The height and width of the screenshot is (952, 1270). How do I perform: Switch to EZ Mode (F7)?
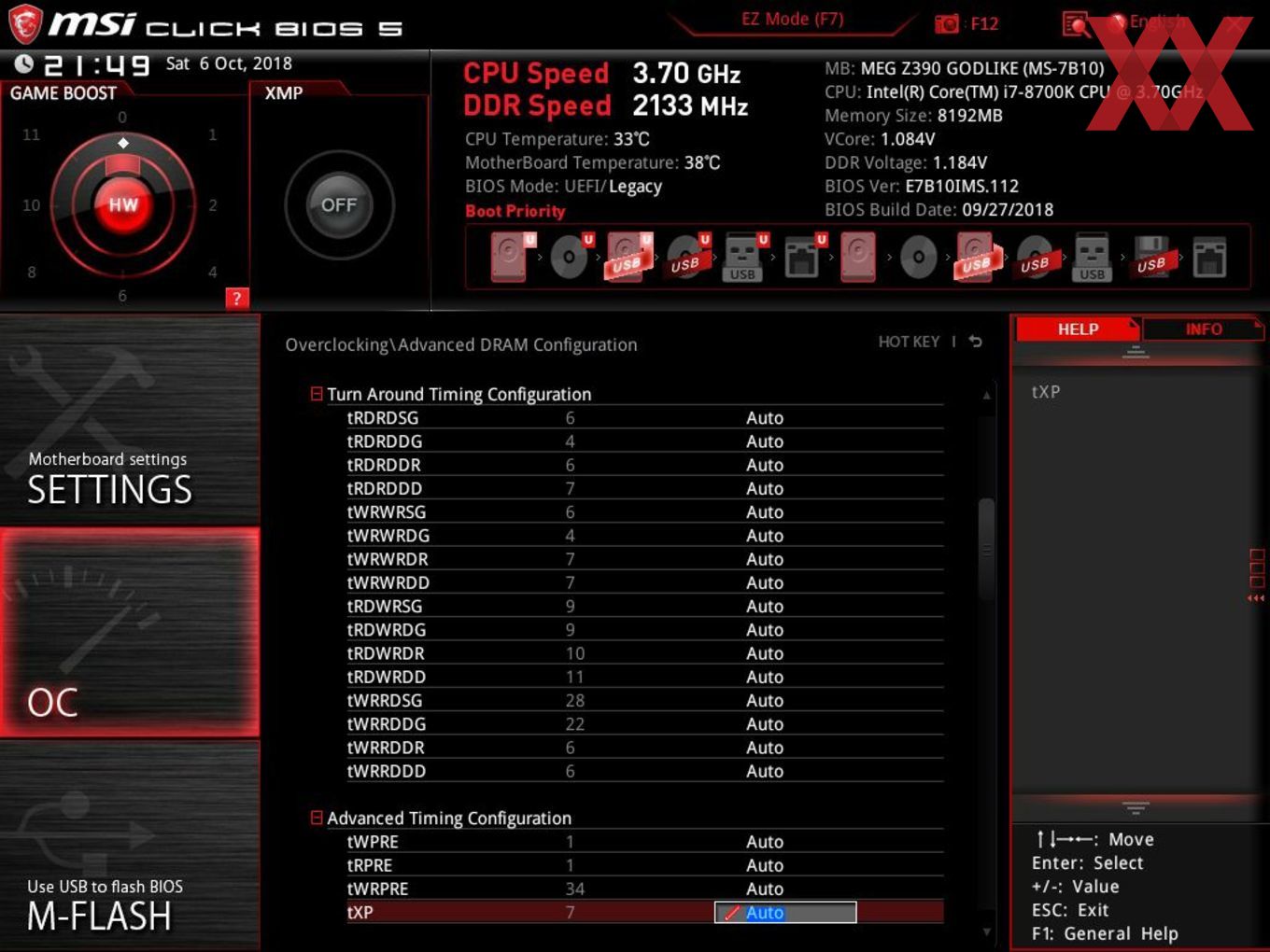pos(792,19)
